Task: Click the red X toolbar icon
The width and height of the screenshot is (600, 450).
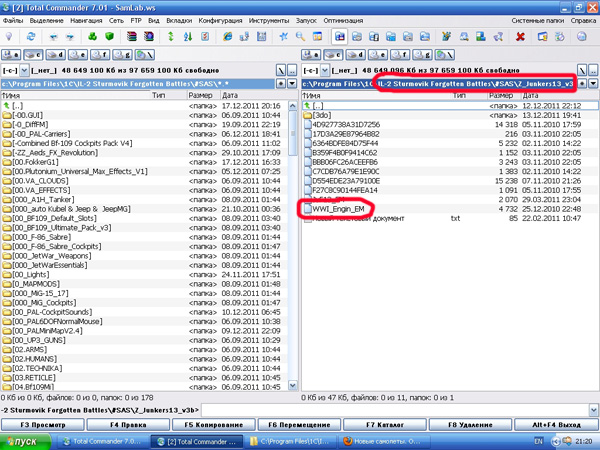Action: tap(520, 37)
